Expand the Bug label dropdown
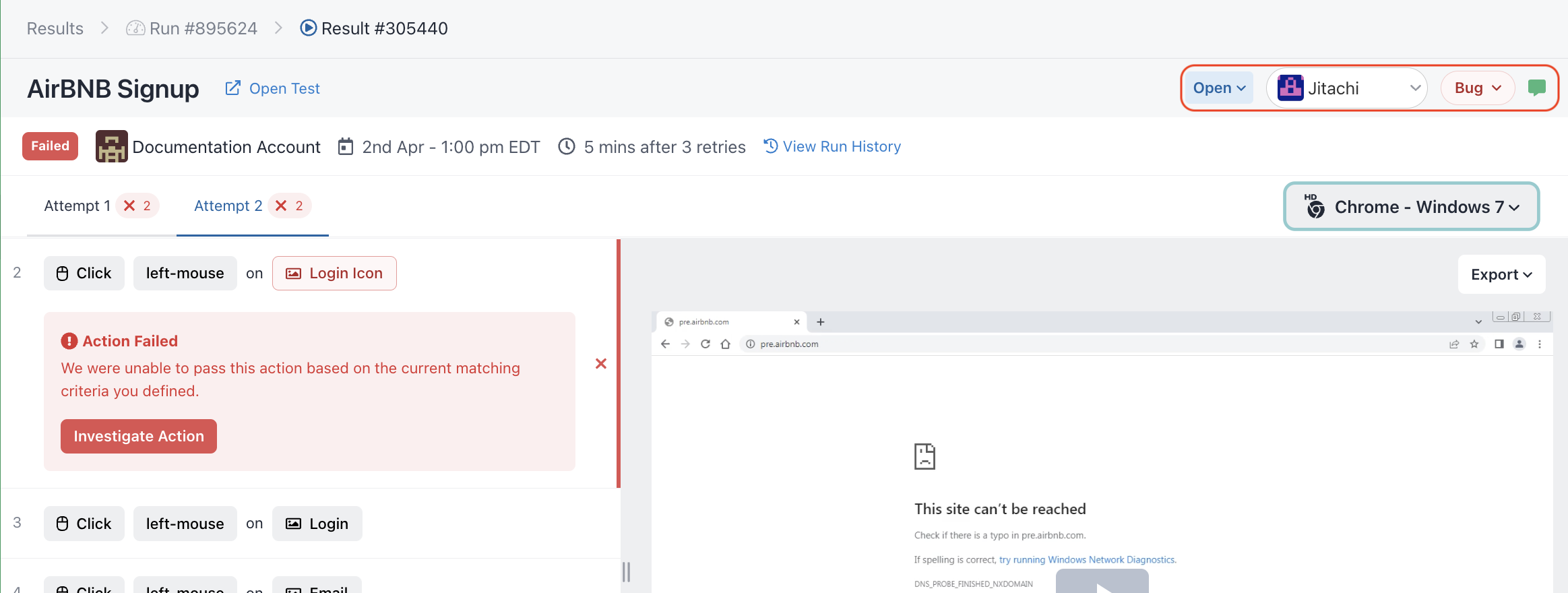Screen dimensions: 1568x593 point(1478,88)
